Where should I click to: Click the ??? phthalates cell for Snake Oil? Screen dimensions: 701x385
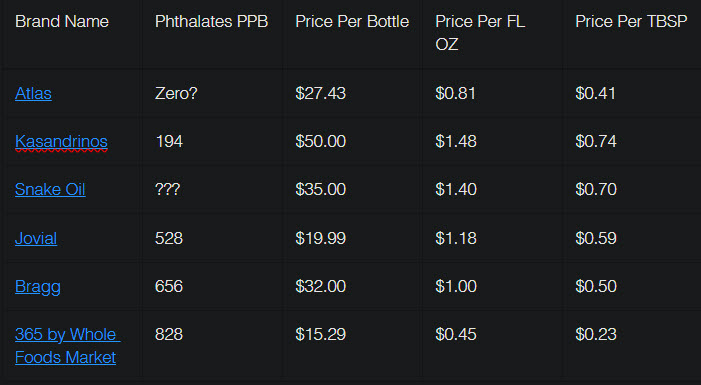click(x=167, y=190)
